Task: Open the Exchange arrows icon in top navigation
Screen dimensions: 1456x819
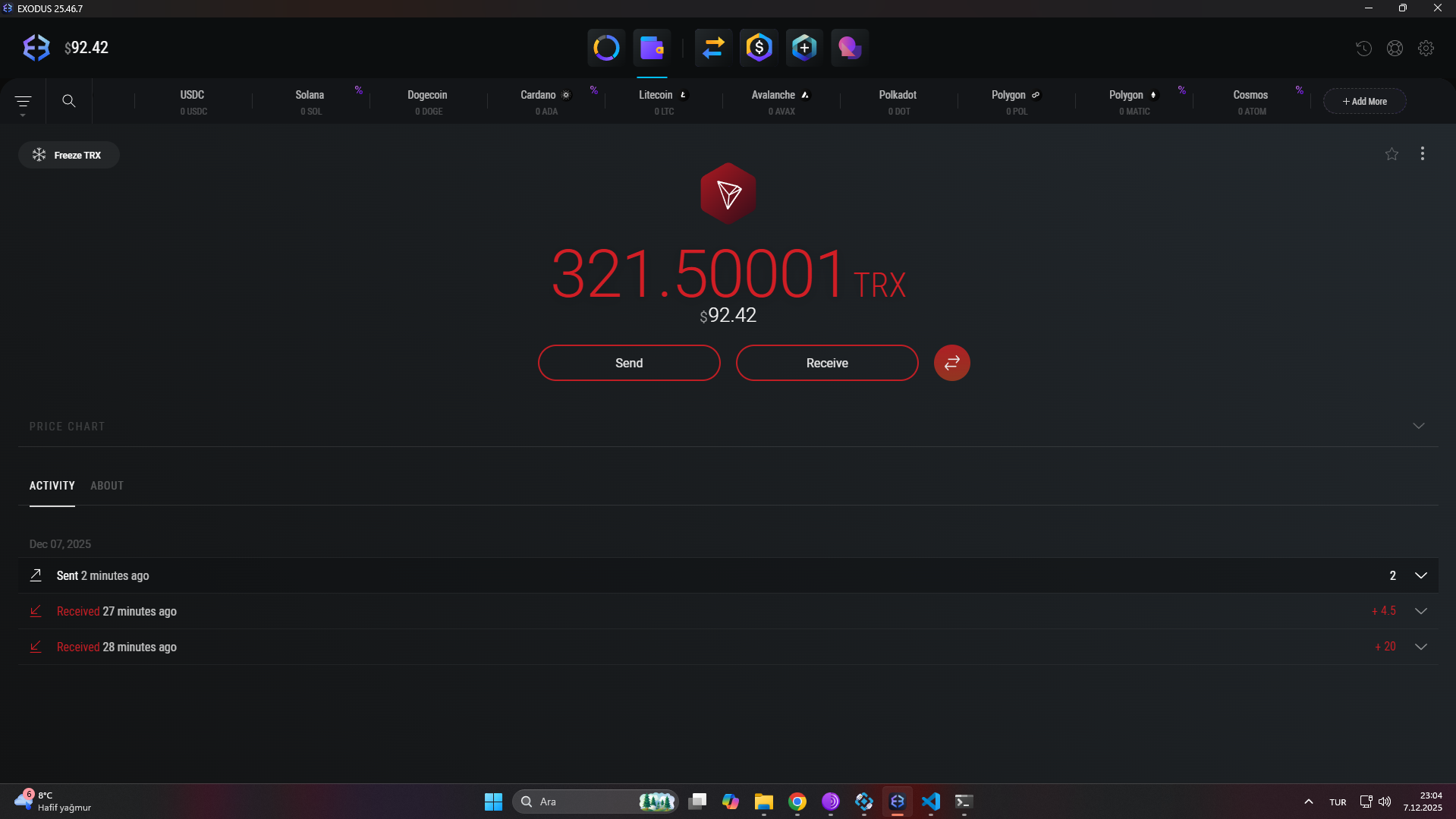Action: point(713,48)
